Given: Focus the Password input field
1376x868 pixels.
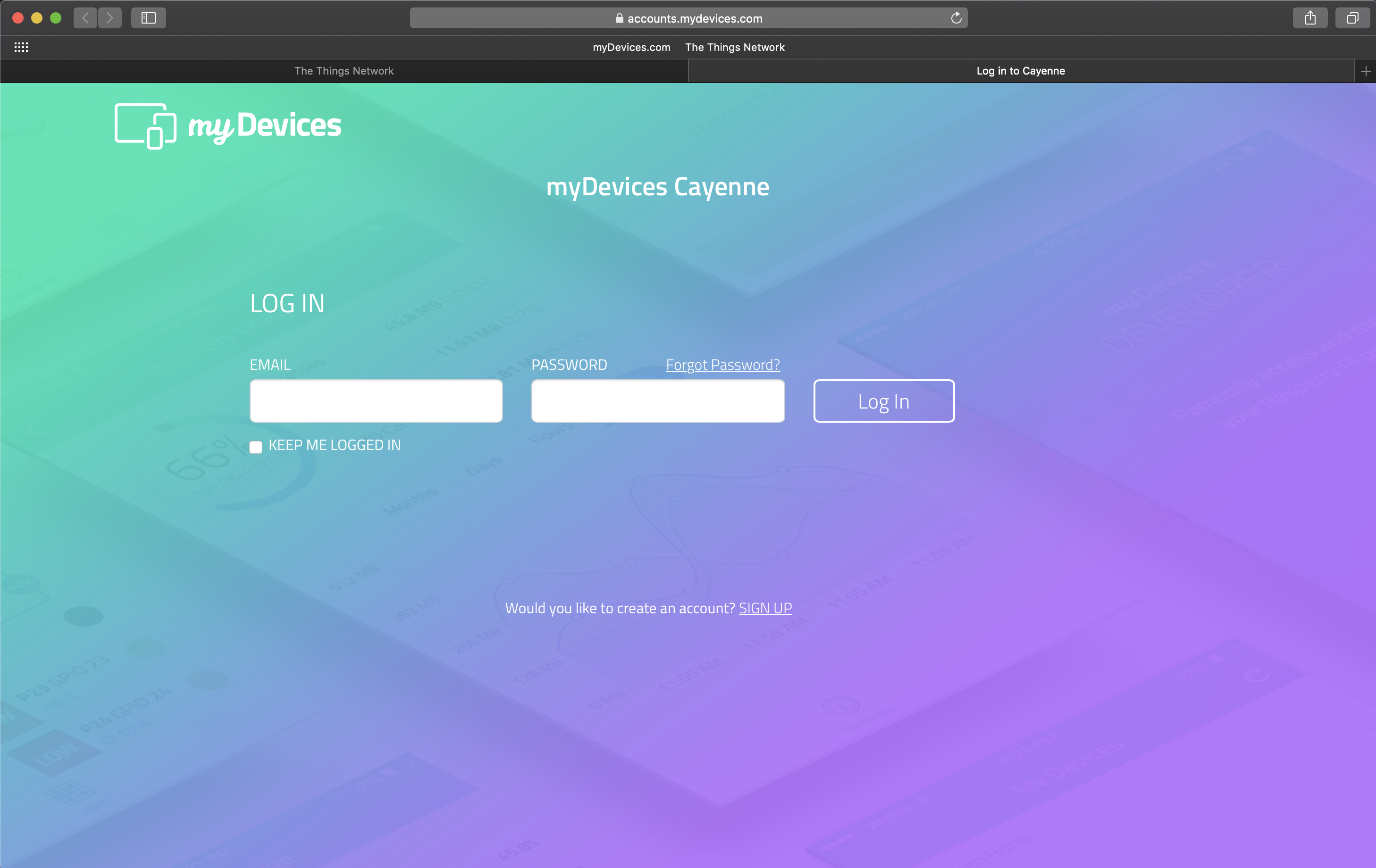Looking at the screenshot, I should (x=658, y=401).
